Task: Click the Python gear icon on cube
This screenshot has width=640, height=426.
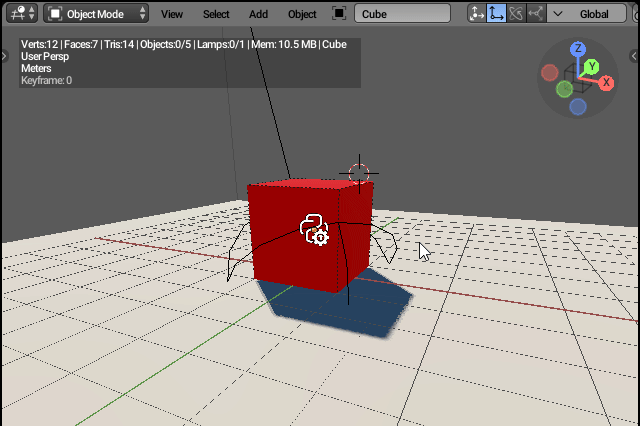Action: click(x=314, y=229)
